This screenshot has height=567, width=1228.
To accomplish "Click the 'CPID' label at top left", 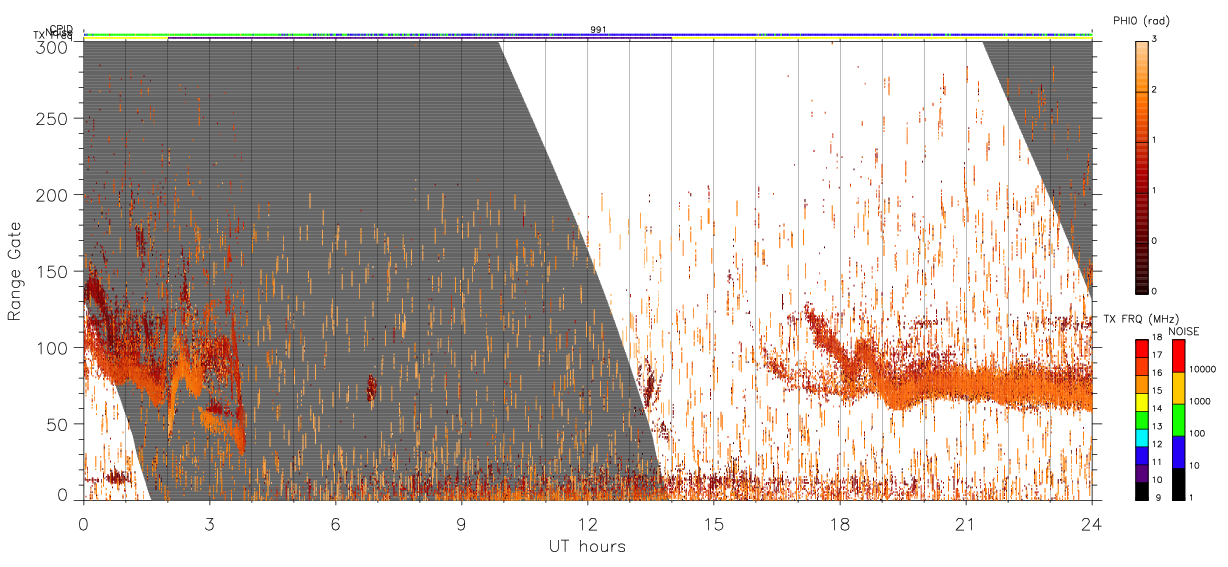I will pos(61,30).
